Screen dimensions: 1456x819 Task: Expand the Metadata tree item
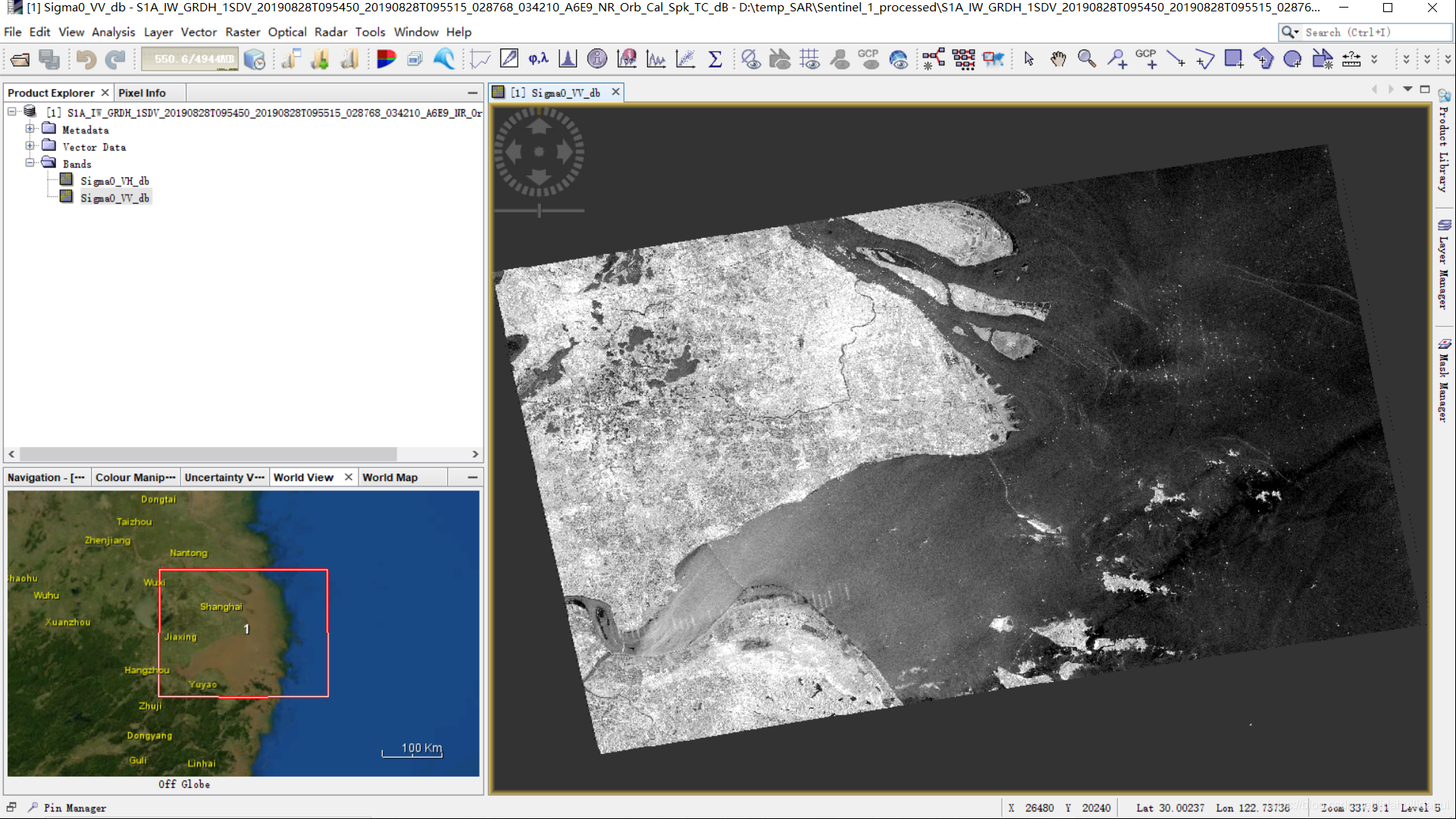tap(30, 129)
